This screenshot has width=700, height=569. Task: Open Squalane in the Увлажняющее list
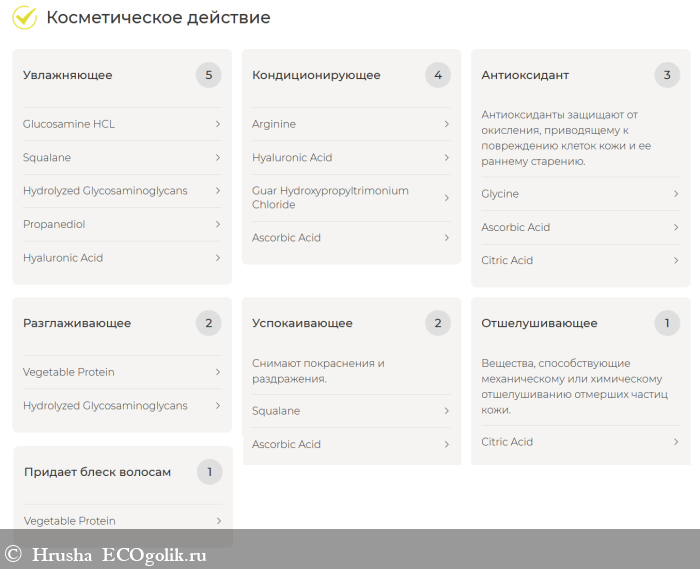pos(122,158)
